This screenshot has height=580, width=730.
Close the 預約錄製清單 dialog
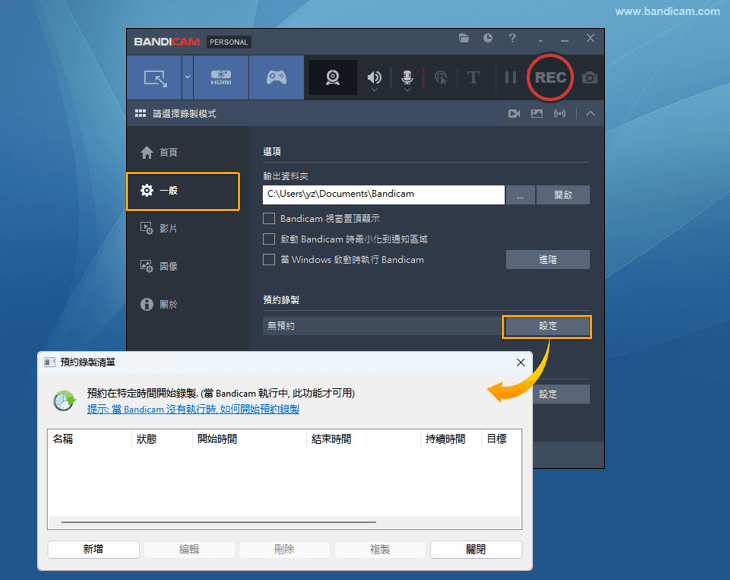click(520, 363)
